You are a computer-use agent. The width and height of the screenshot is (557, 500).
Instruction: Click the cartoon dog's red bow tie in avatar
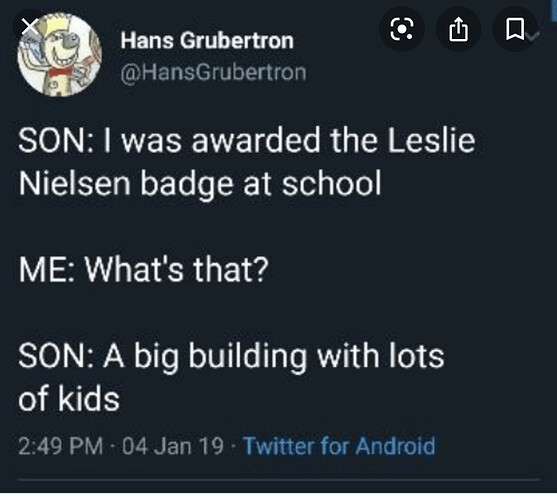(60, 72)
